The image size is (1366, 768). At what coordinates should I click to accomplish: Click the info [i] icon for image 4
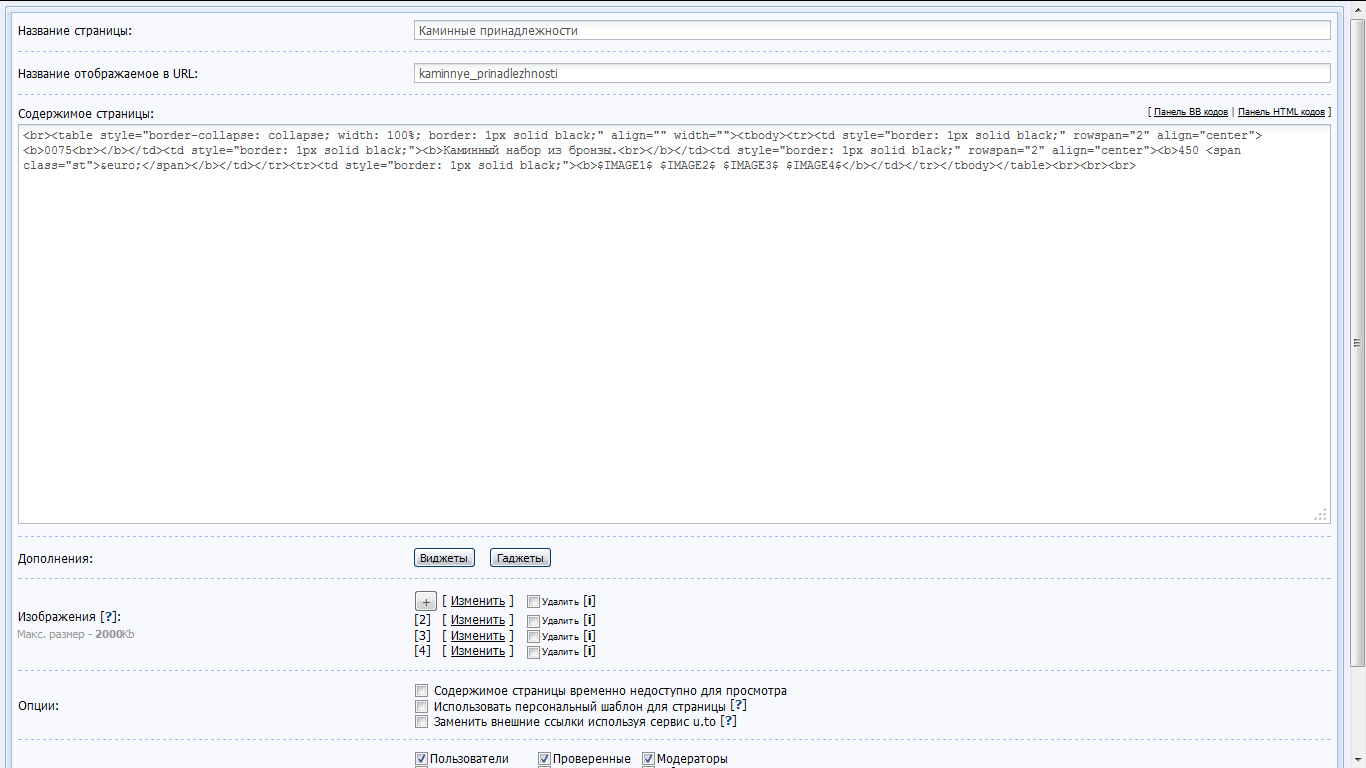pyautogui.click(x=590, y=651)
